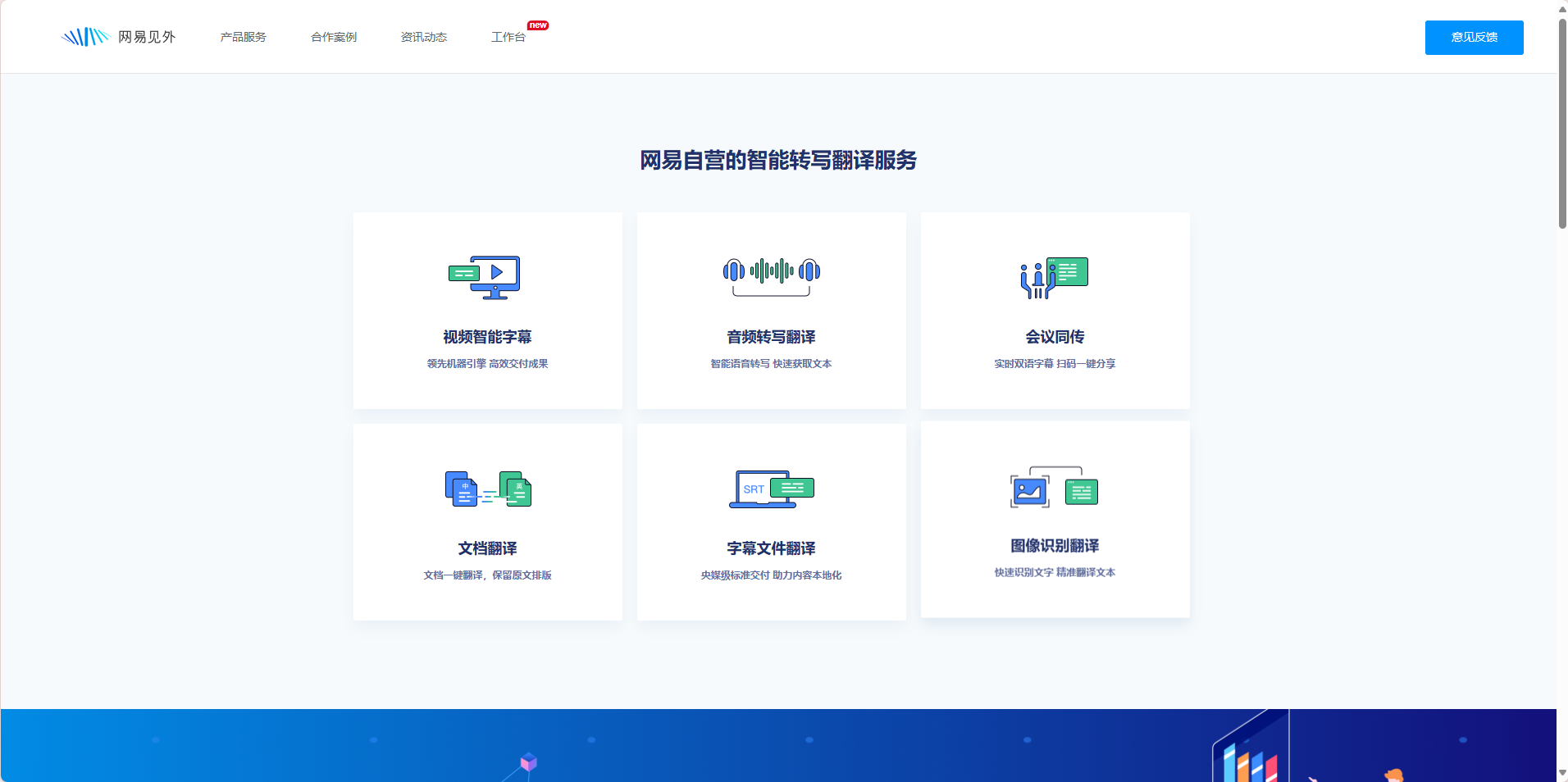Click the 字幕文件翻译 SRT laptop icon
The width and height of the screenshot is (1568, 782).
coord(771,489)
